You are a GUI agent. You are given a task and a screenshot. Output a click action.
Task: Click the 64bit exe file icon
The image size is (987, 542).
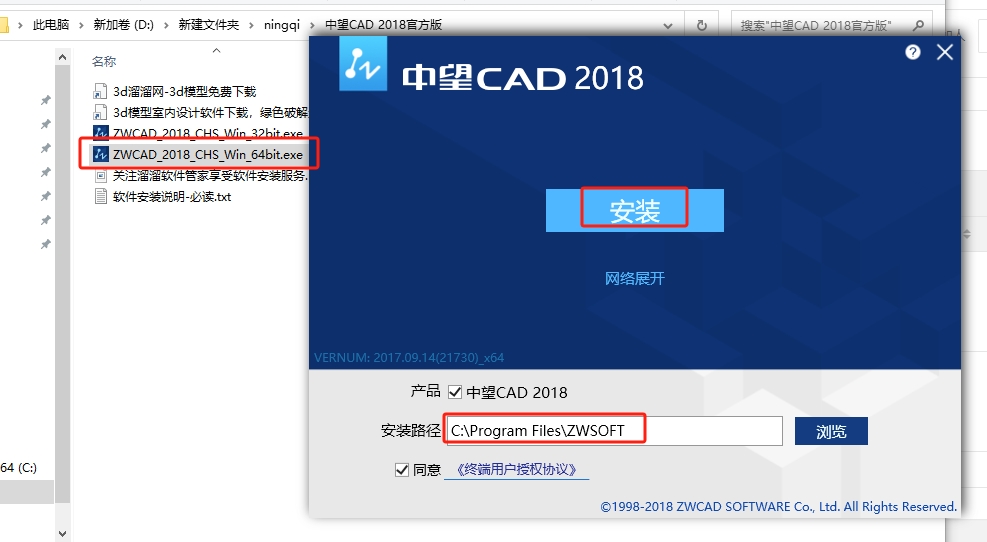point(100,154)
